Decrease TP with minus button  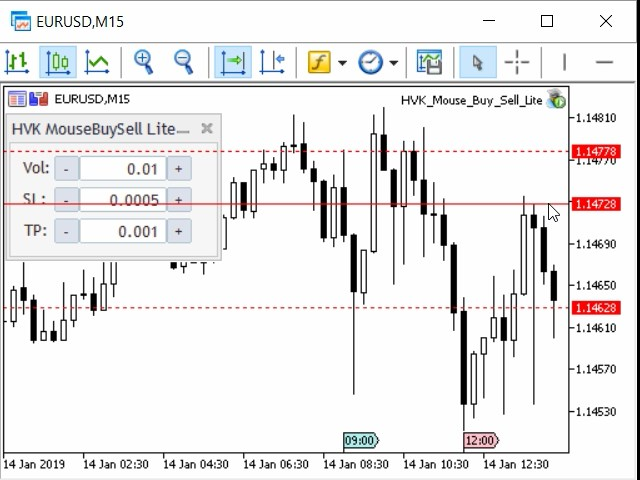(66, 231)
